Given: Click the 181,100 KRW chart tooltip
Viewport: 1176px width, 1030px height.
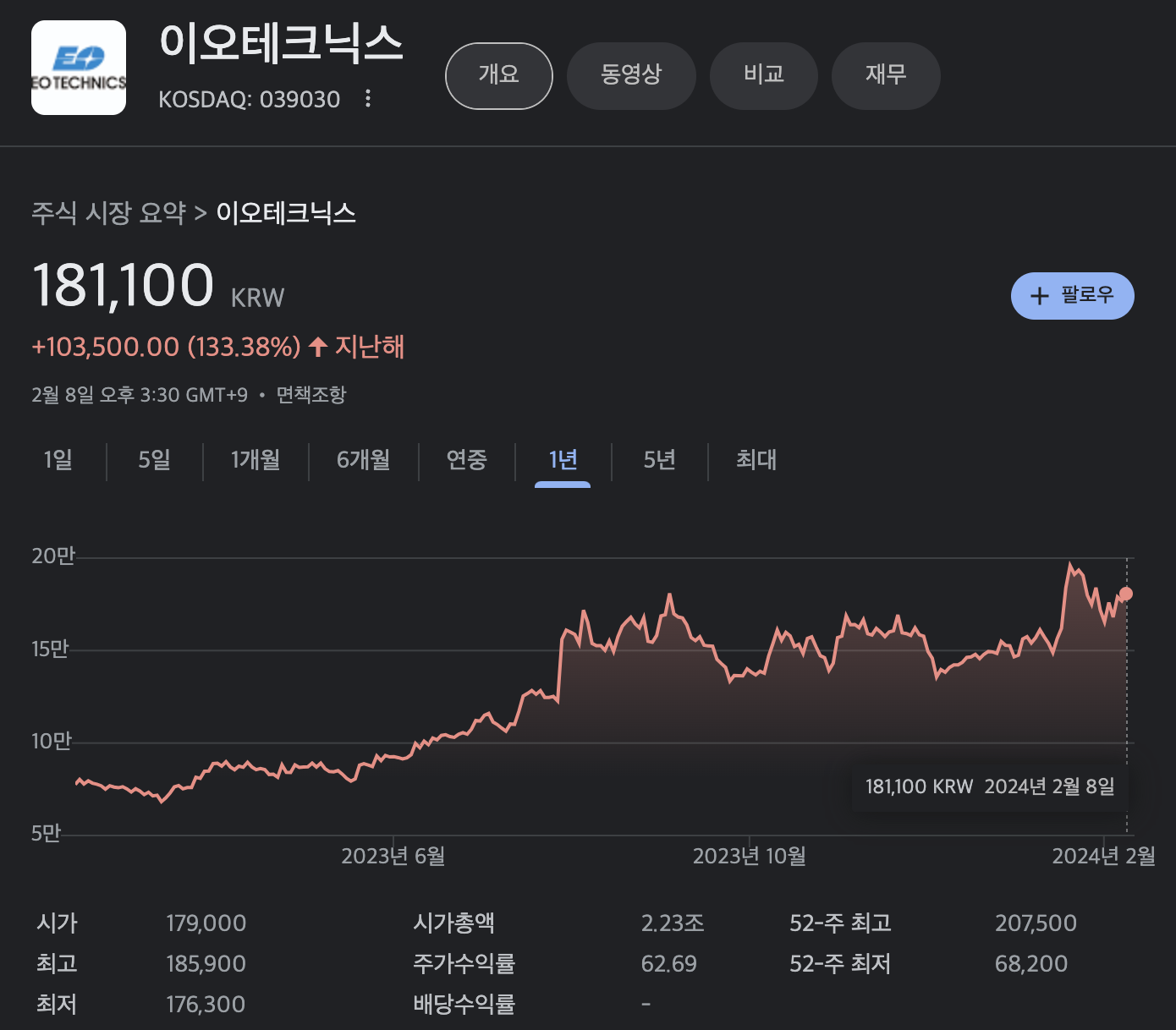Looking at the screenshot, I should coord(990,787).
